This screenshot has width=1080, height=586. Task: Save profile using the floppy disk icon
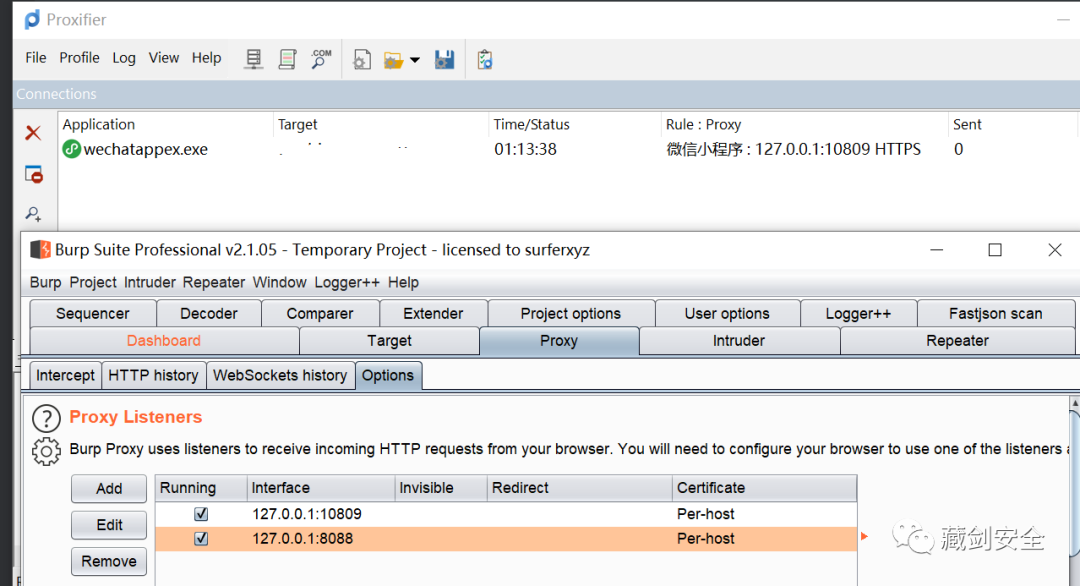click(x=444, y=60)
